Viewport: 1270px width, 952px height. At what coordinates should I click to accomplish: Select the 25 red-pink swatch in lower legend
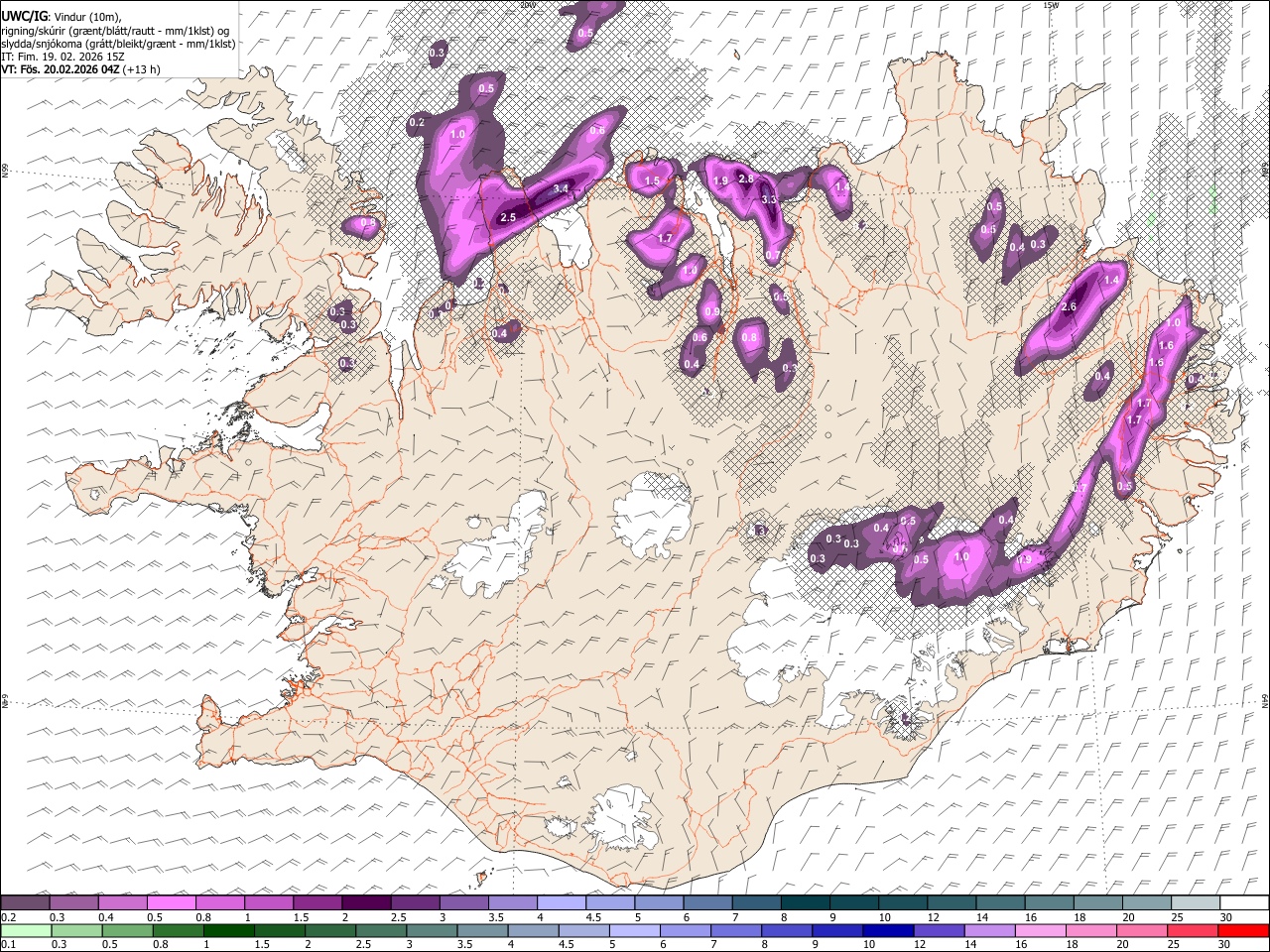click(x=1193, y=930)
